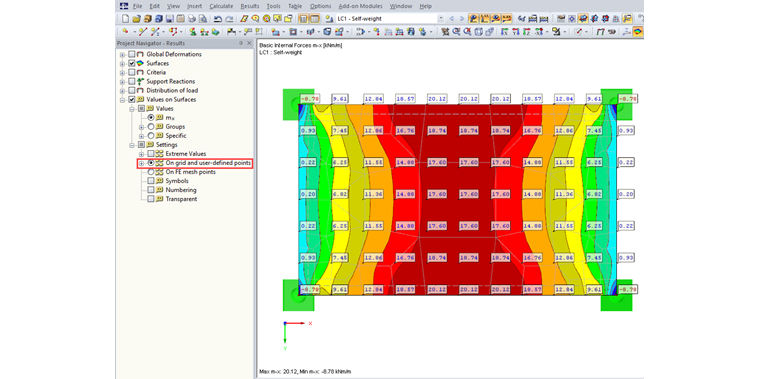Click the 'Basic Internal Forces m-x' heading
Image resolution: width=760 pixels, height=379 pixels.
(301, 46)
